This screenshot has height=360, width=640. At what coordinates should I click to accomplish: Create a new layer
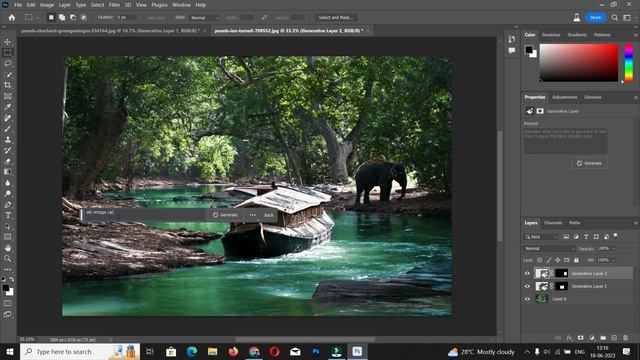[614, 338]
